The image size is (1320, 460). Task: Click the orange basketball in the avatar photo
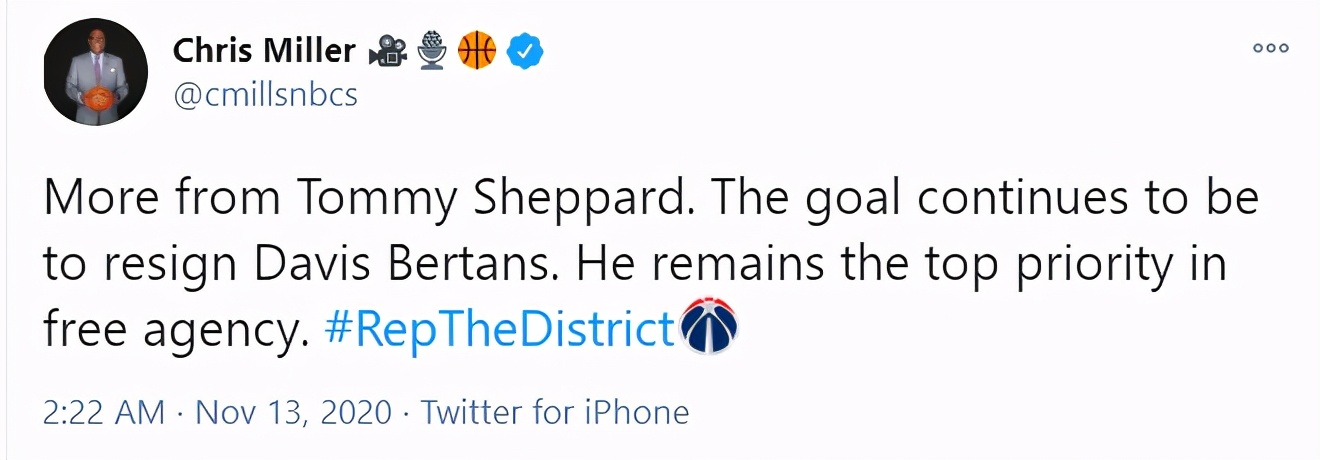coord(97,100)
